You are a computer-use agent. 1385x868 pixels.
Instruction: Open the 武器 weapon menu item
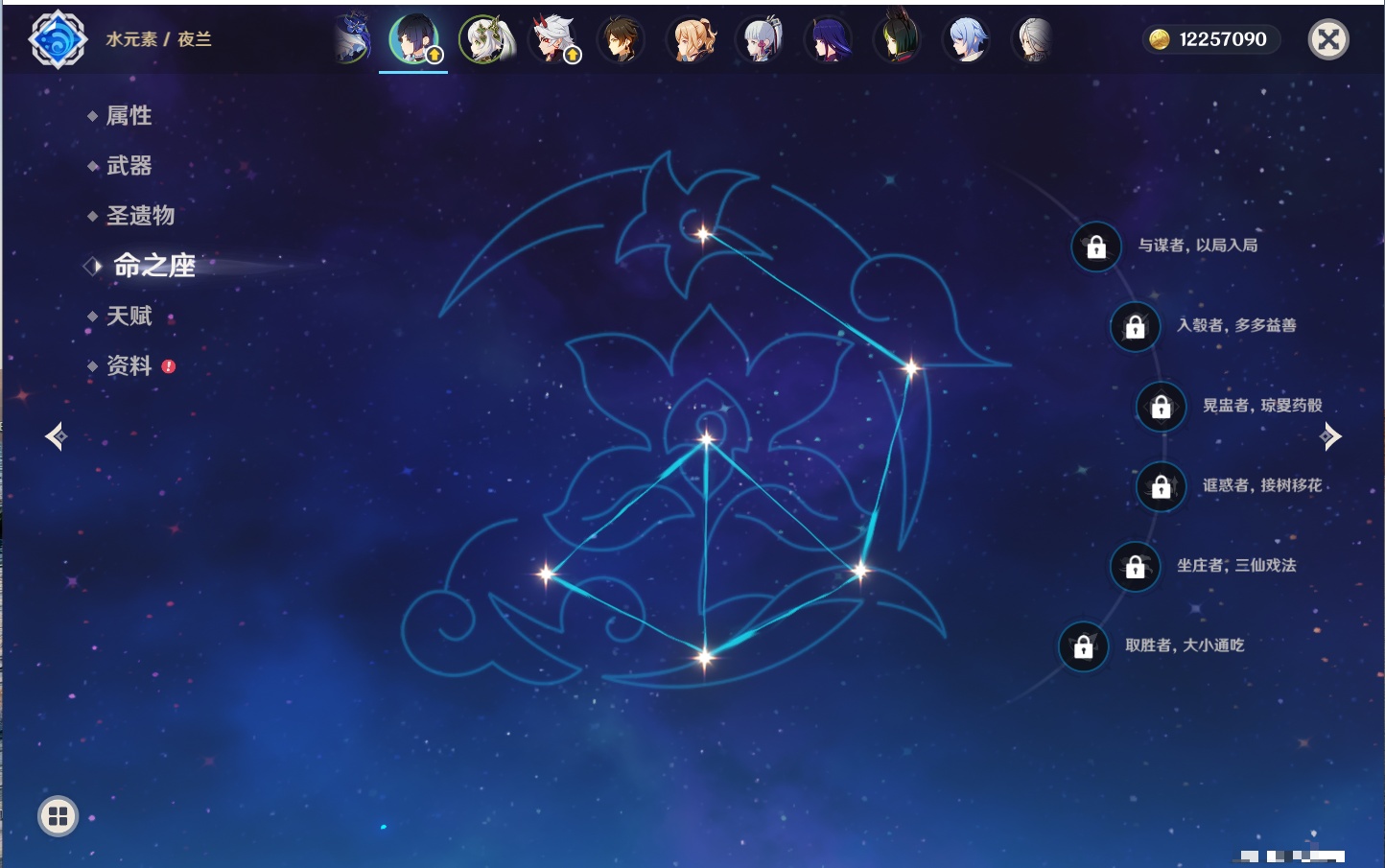(x=129, y=166)
